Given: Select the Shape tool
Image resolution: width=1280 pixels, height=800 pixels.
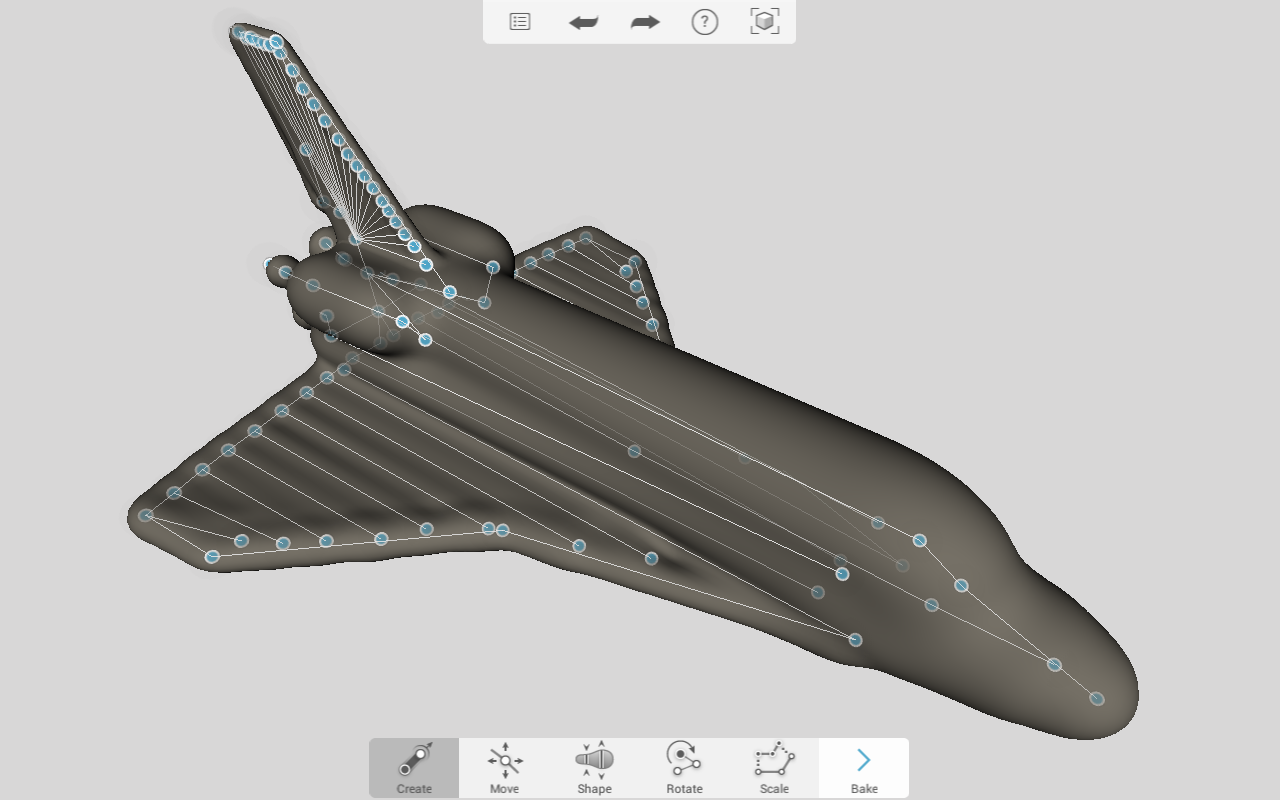Looking at the screenshot, I should click(594, 768).
